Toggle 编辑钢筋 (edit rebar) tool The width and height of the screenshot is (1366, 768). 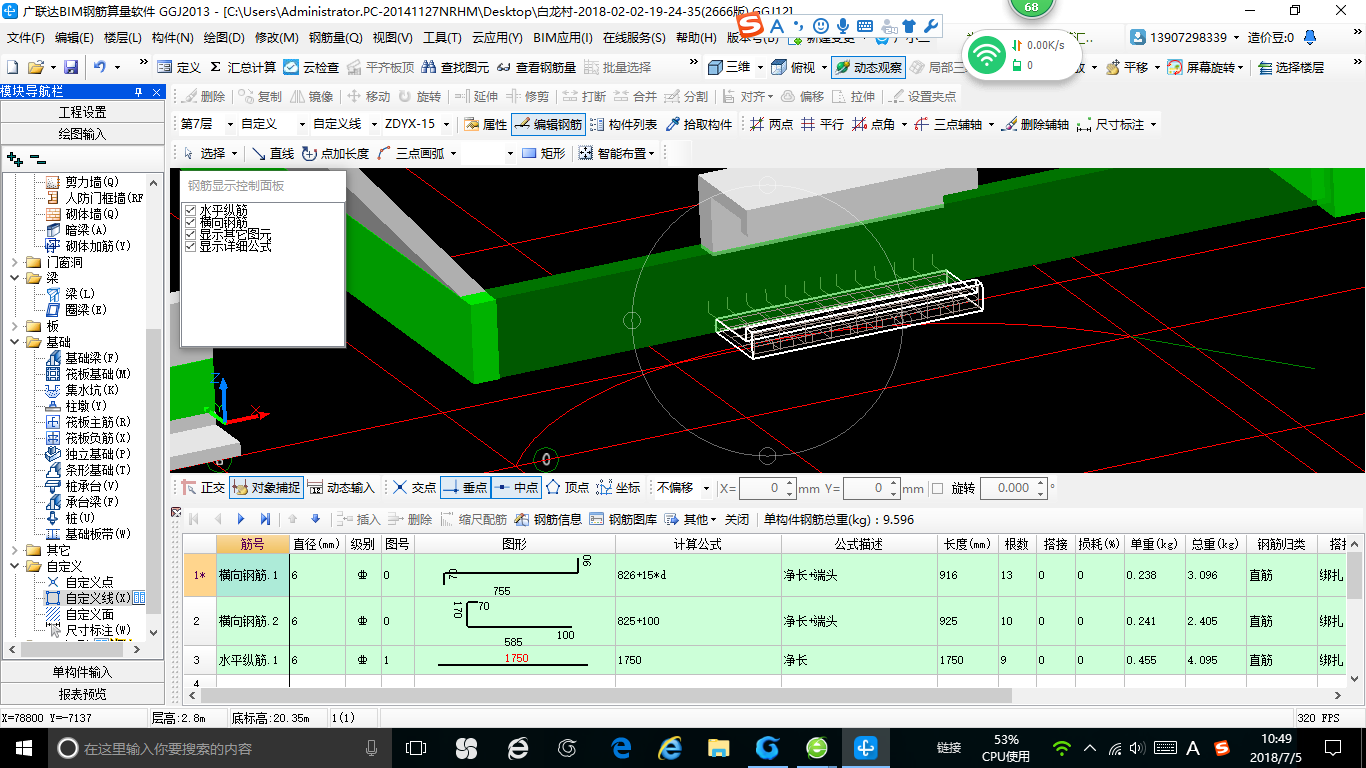(x=548, y=124)
